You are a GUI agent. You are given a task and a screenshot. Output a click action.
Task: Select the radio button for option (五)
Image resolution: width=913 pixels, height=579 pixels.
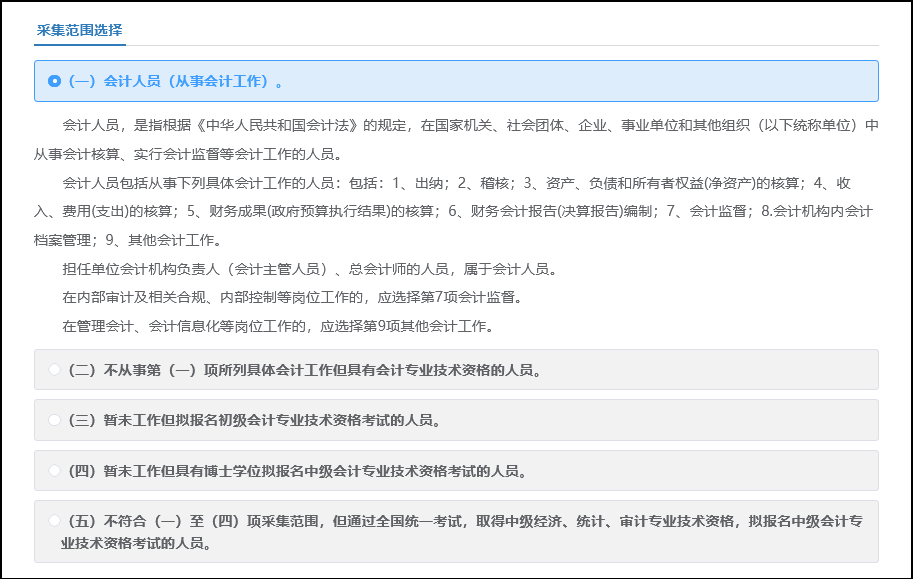55,521
